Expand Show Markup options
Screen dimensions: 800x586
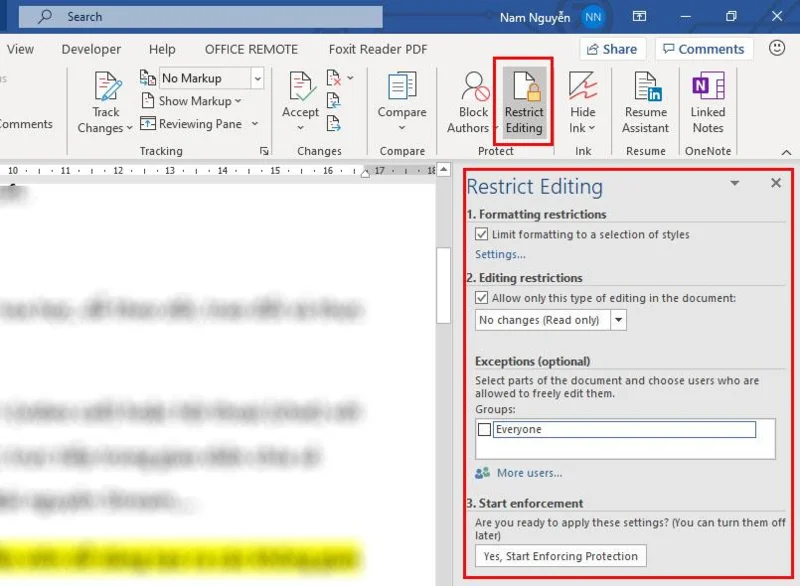(x=238, y=101)
